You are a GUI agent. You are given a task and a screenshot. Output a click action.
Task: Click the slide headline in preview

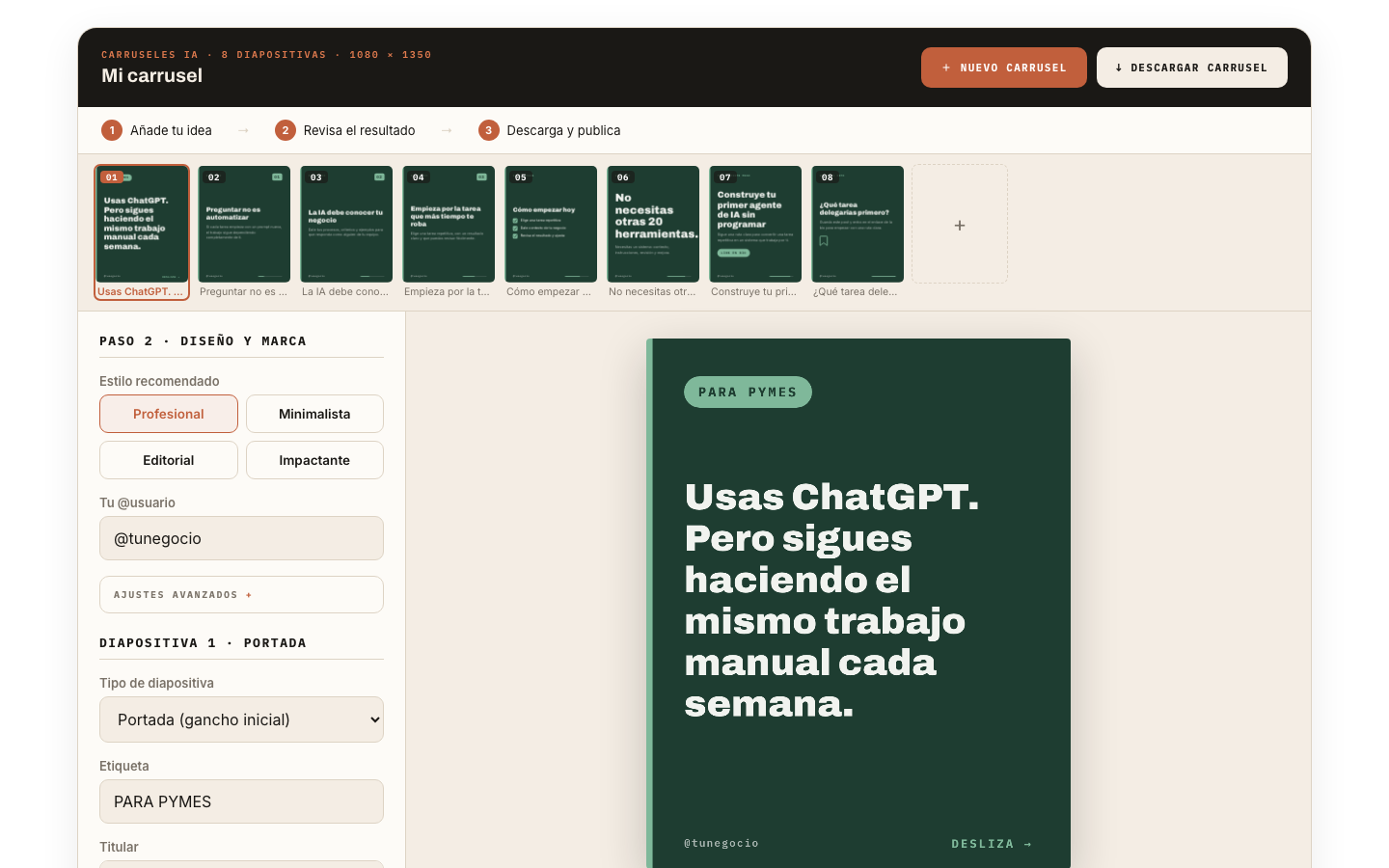point(831,600)
